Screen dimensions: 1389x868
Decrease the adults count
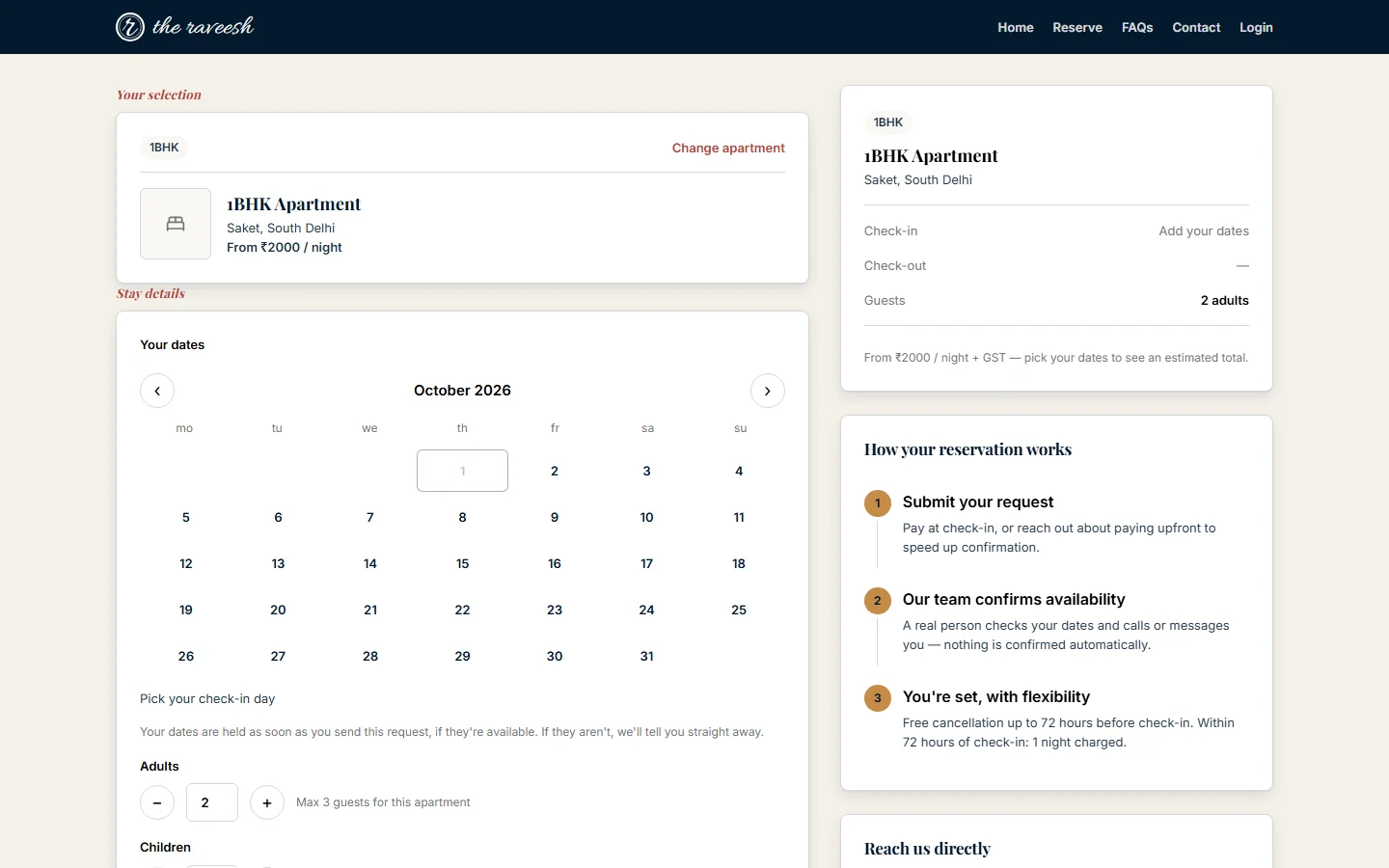click(x=157, y=802)
